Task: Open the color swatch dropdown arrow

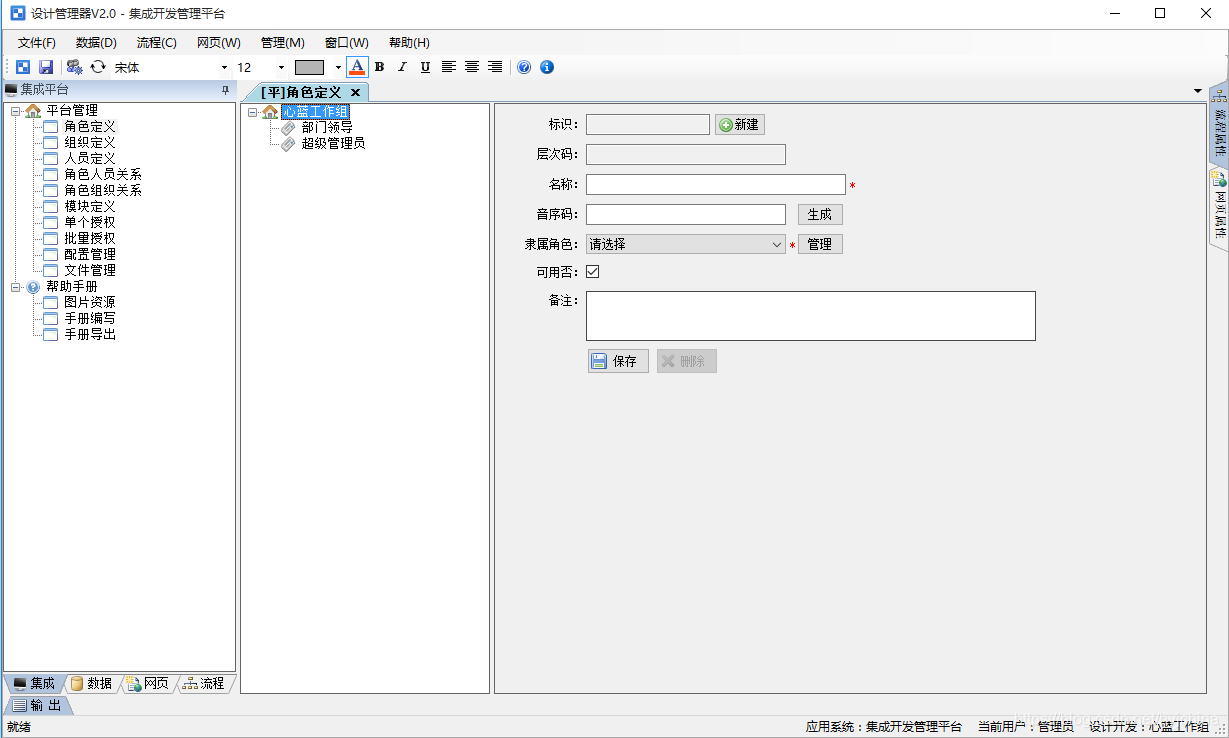Action: tap(338, 68)
